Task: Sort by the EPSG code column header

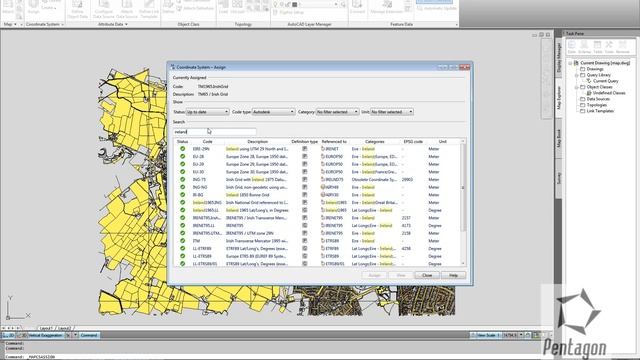Action: (413, 142)
